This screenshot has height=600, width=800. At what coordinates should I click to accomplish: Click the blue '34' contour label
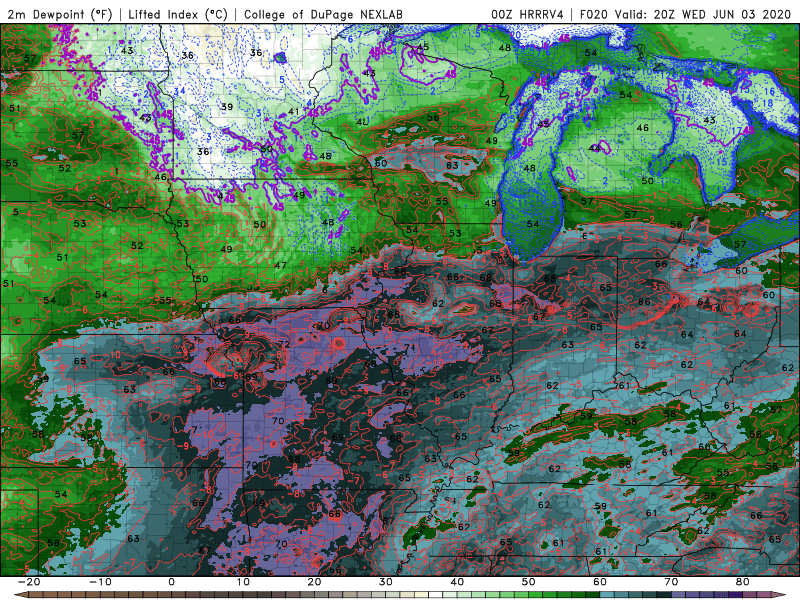[x=179, y=91]
